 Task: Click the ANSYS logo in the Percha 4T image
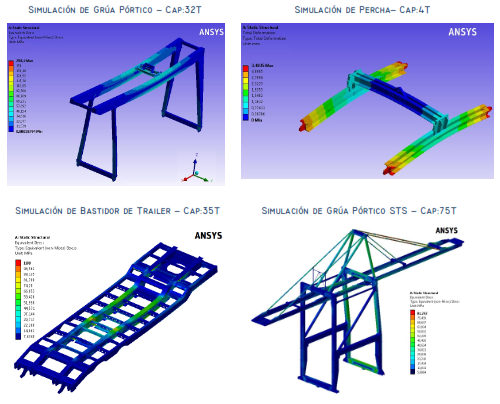(462, 32)
